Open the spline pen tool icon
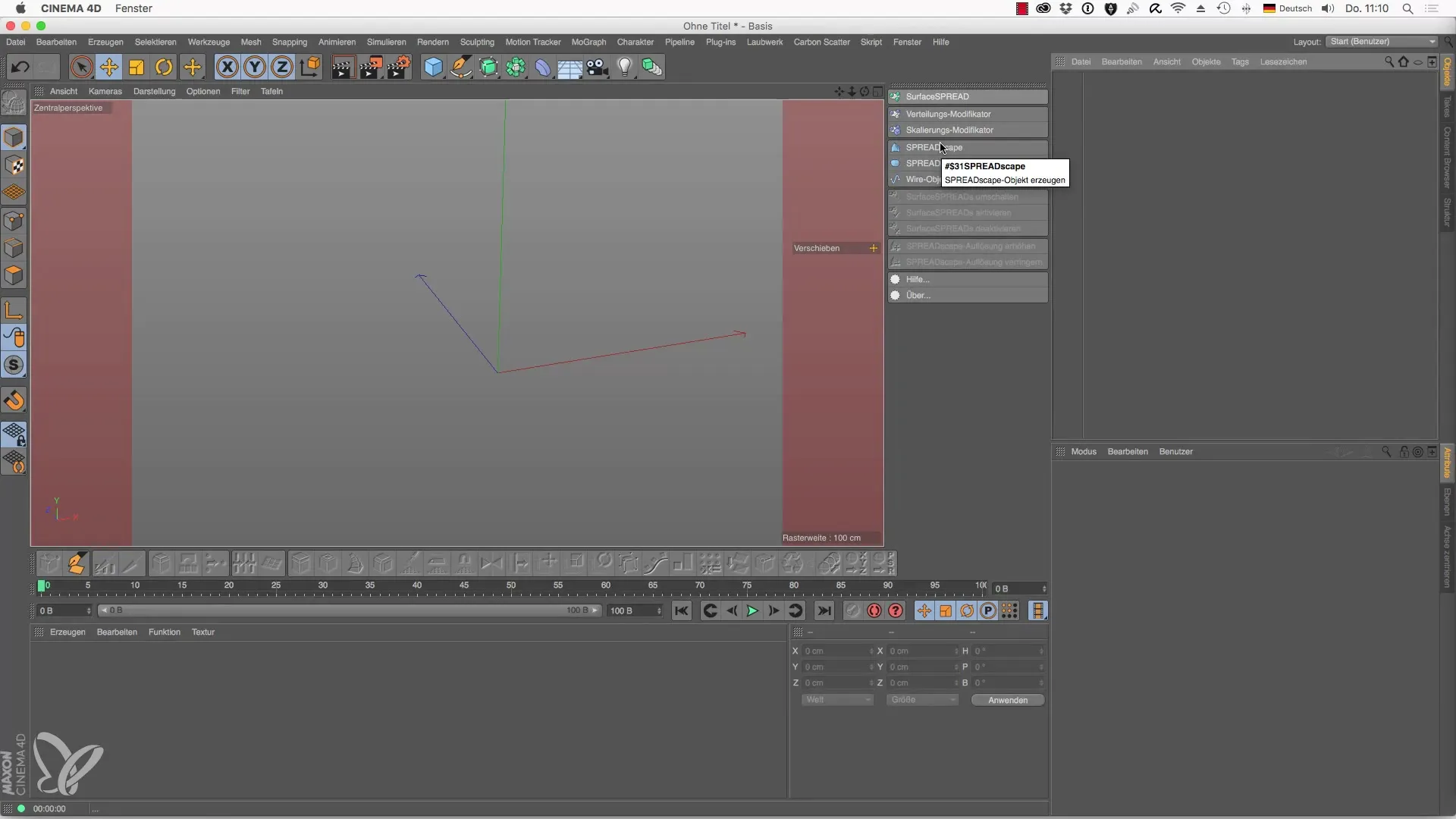This screenshot has width=1456, height=819. (x=461, y=67)
